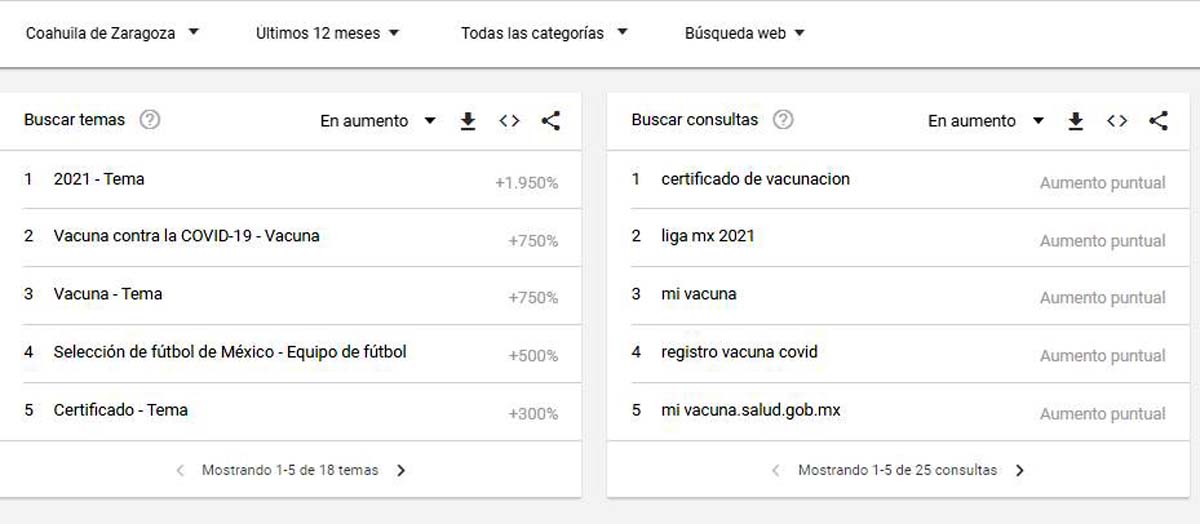Change the Búsqueda web search type
Viewport: 1200px width, 524px height.
744,33
